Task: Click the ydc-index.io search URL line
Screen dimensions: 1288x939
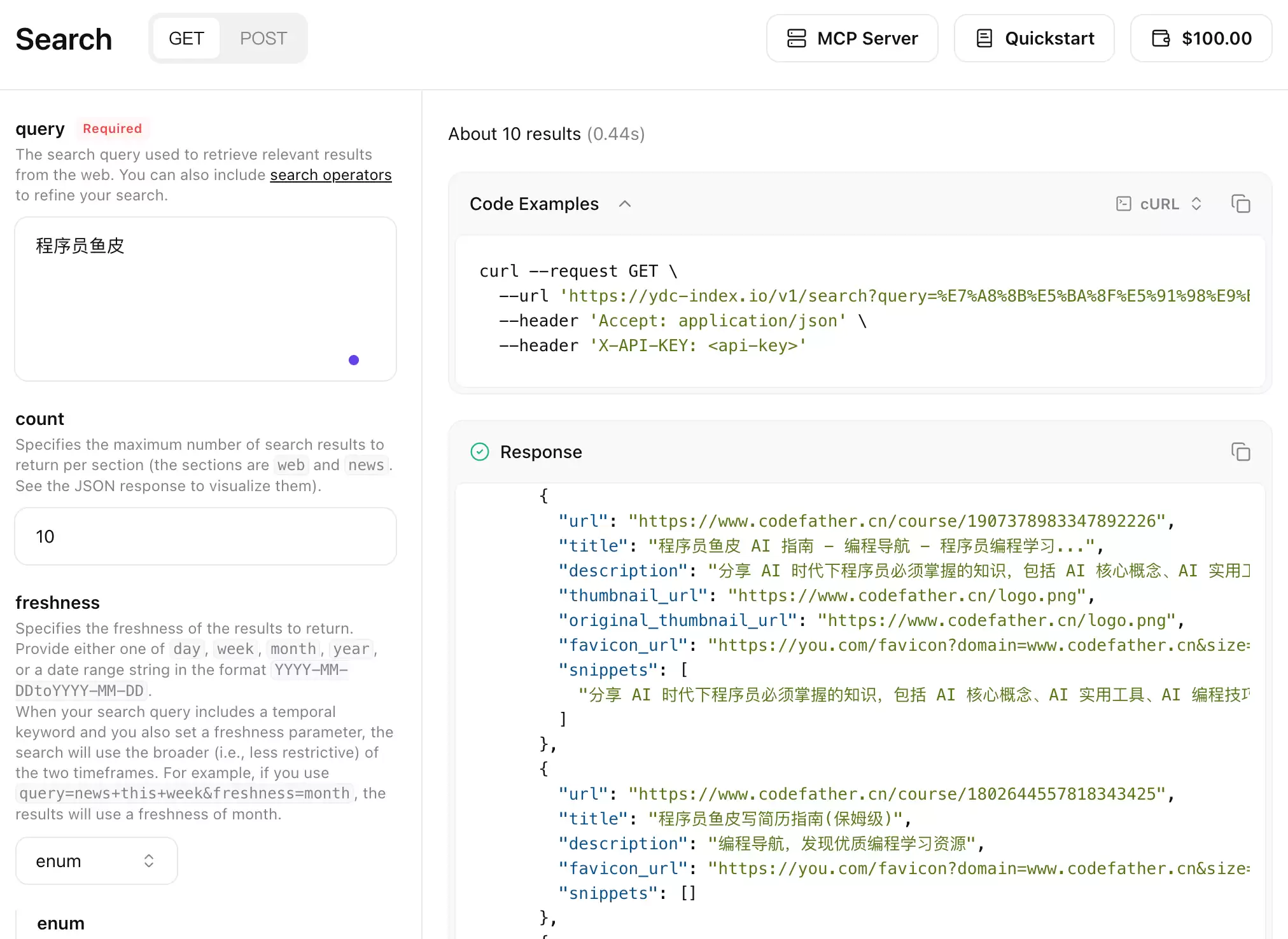Action: [875, 296]
